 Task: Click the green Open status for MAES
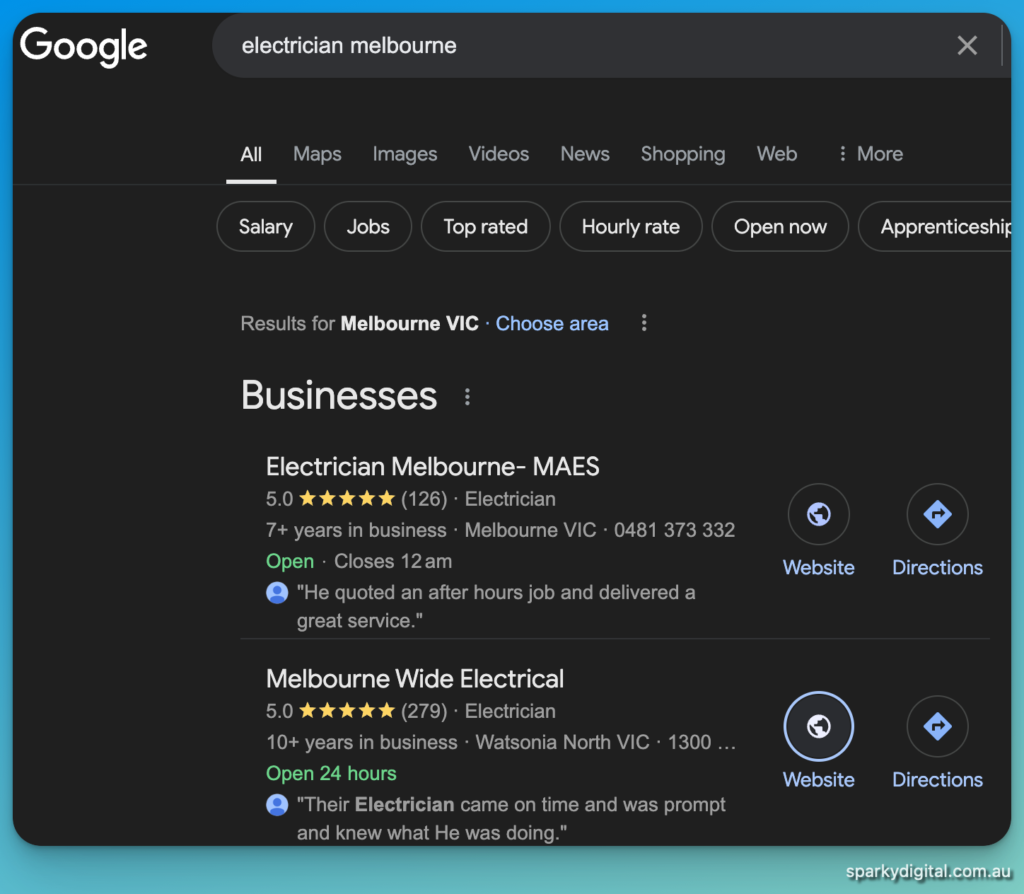click(x=290, y=562)
